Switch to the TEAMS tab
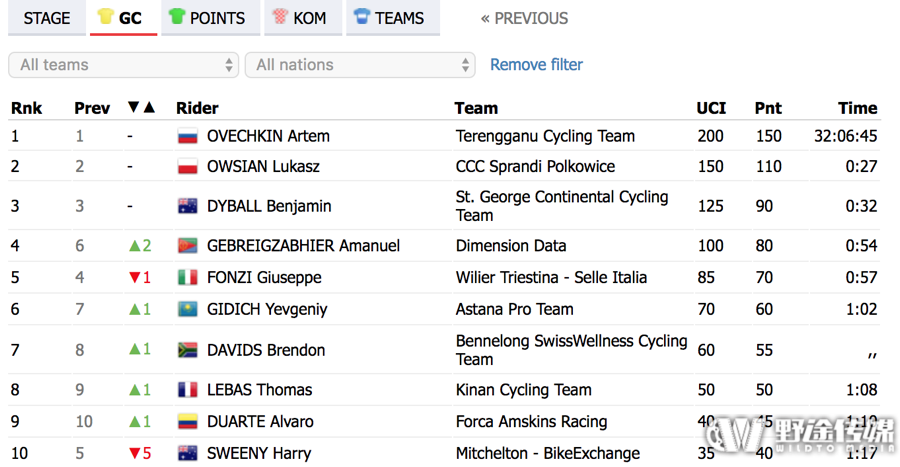Screen dimensions: 900x467 [393, 18]
